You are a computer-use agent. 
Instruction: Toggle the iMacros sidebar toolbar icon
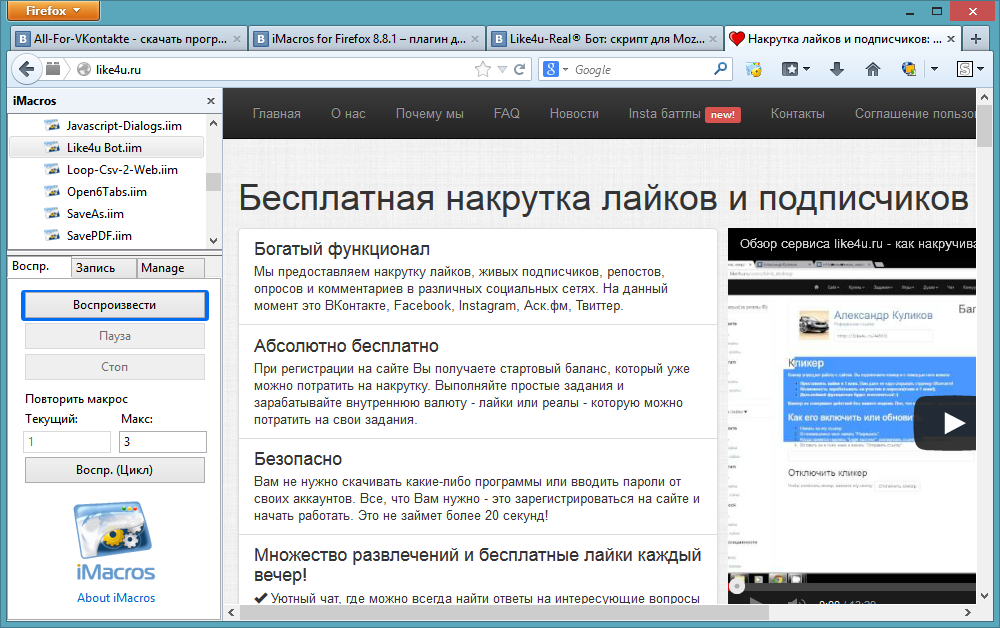tap(754, 69)
